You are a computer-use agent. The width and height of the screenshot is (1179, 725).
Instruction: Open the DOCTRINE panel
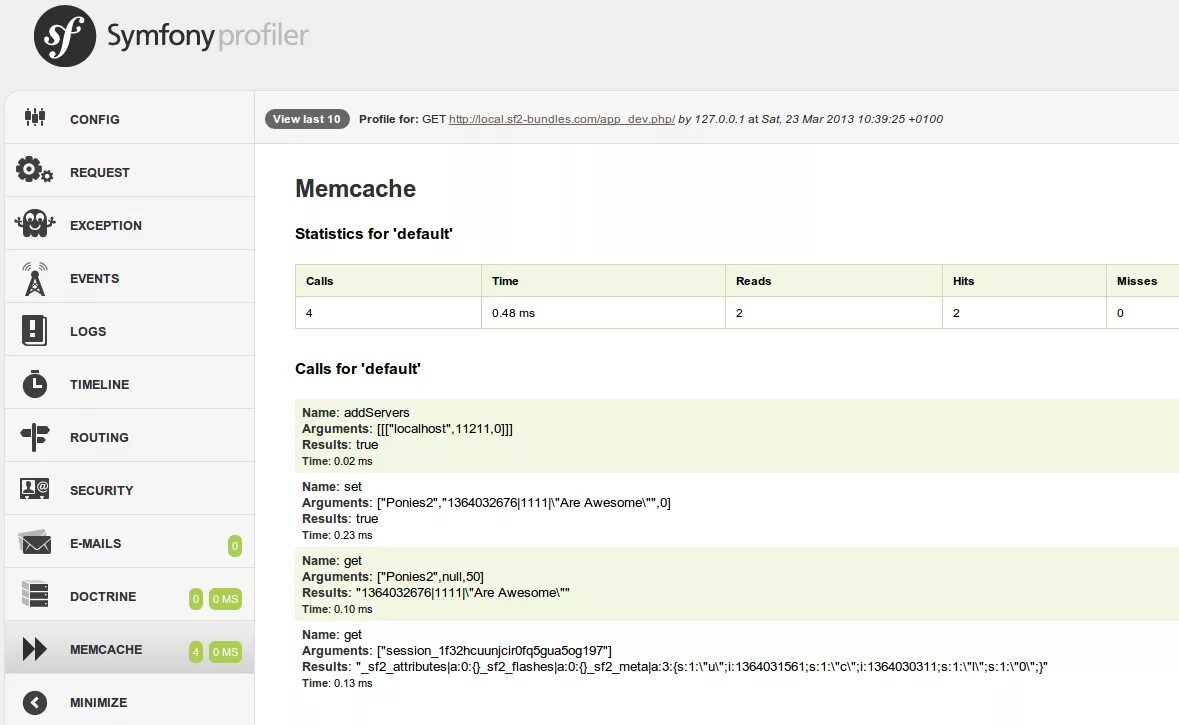click(x=129, y=596)
